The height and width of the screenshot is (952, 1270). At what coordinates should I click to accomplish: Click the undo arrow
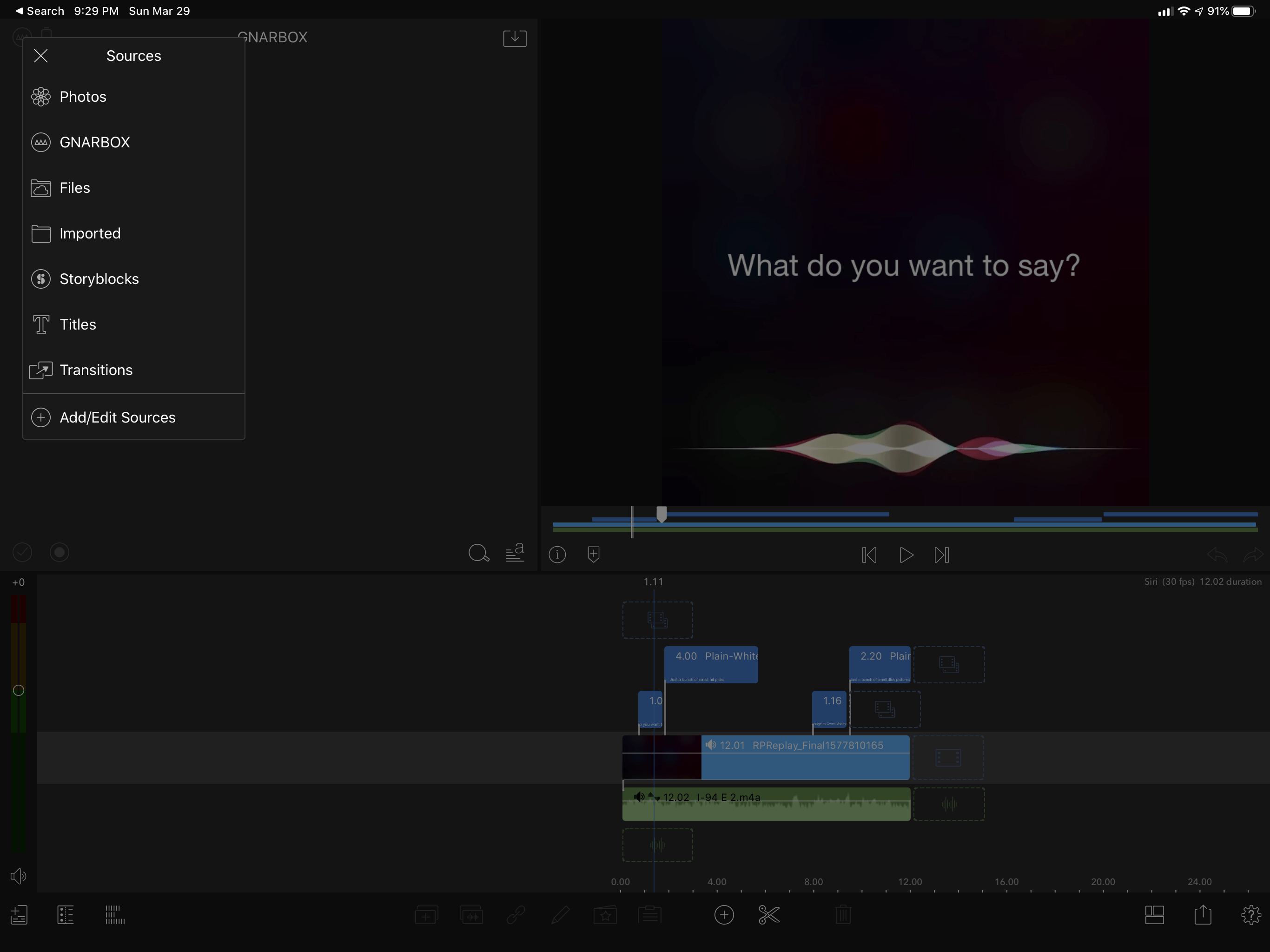pos(1217,555)
